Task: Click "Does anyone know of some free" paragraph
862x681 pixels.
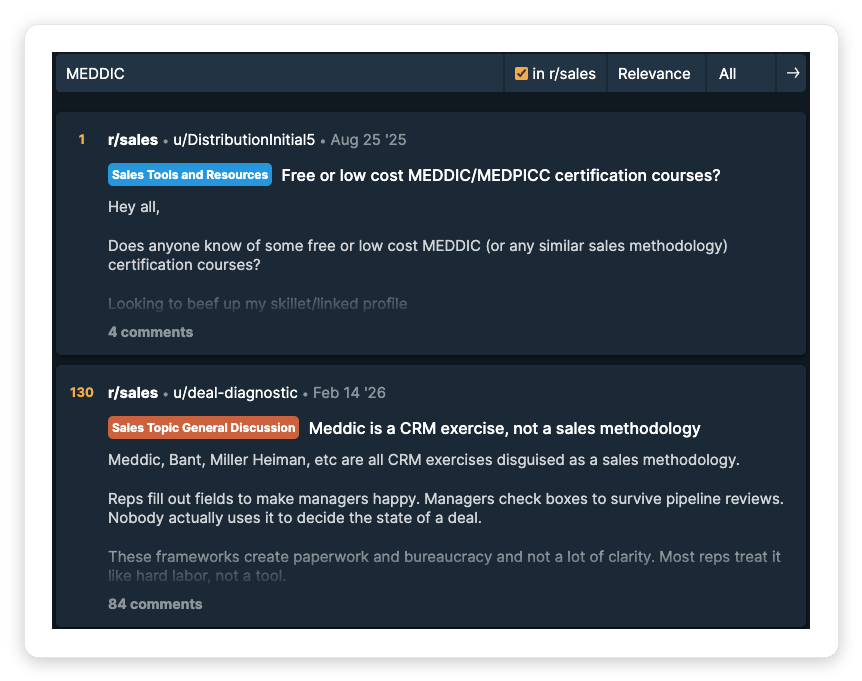Action: pyautogui.click(x=418, y=255)
